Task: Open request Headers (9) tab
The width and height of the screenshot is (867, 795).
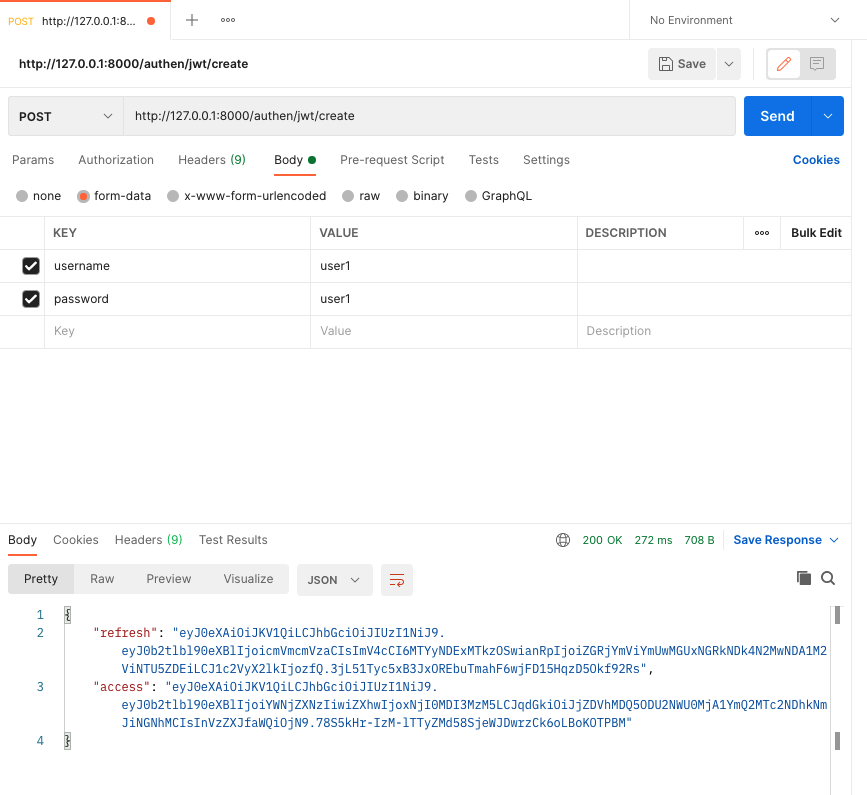Action: [212, 160]
